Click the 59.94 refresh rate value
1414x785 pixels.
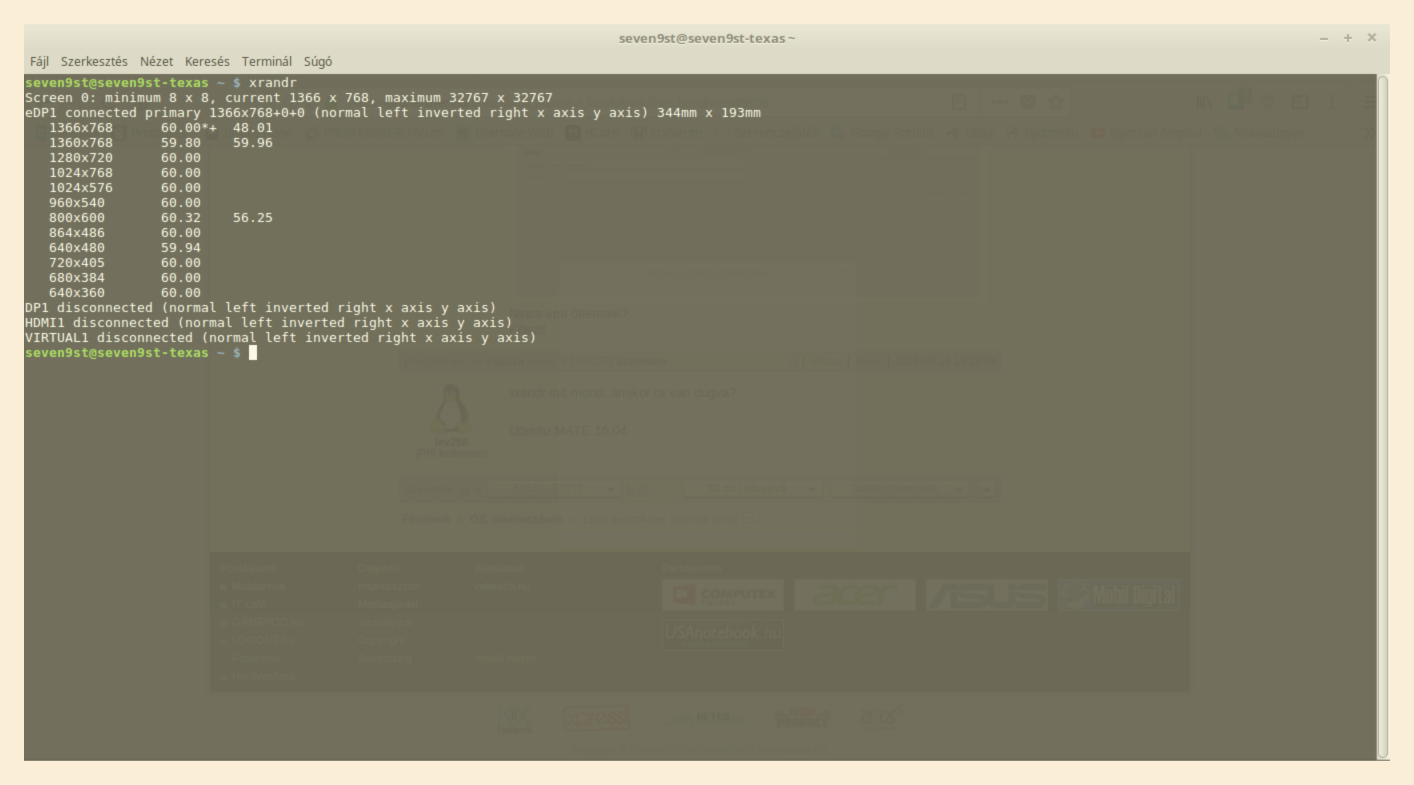(181, 247)
